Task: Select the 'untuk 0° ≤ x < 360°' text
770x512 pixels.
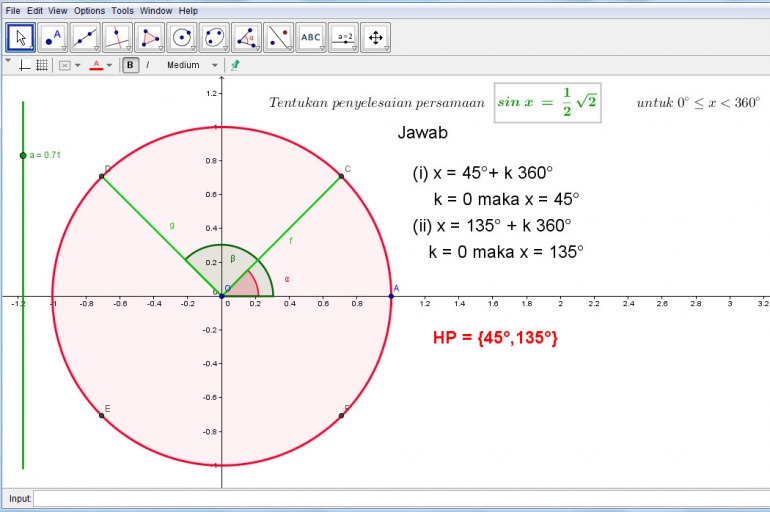Action: (698, 103)
